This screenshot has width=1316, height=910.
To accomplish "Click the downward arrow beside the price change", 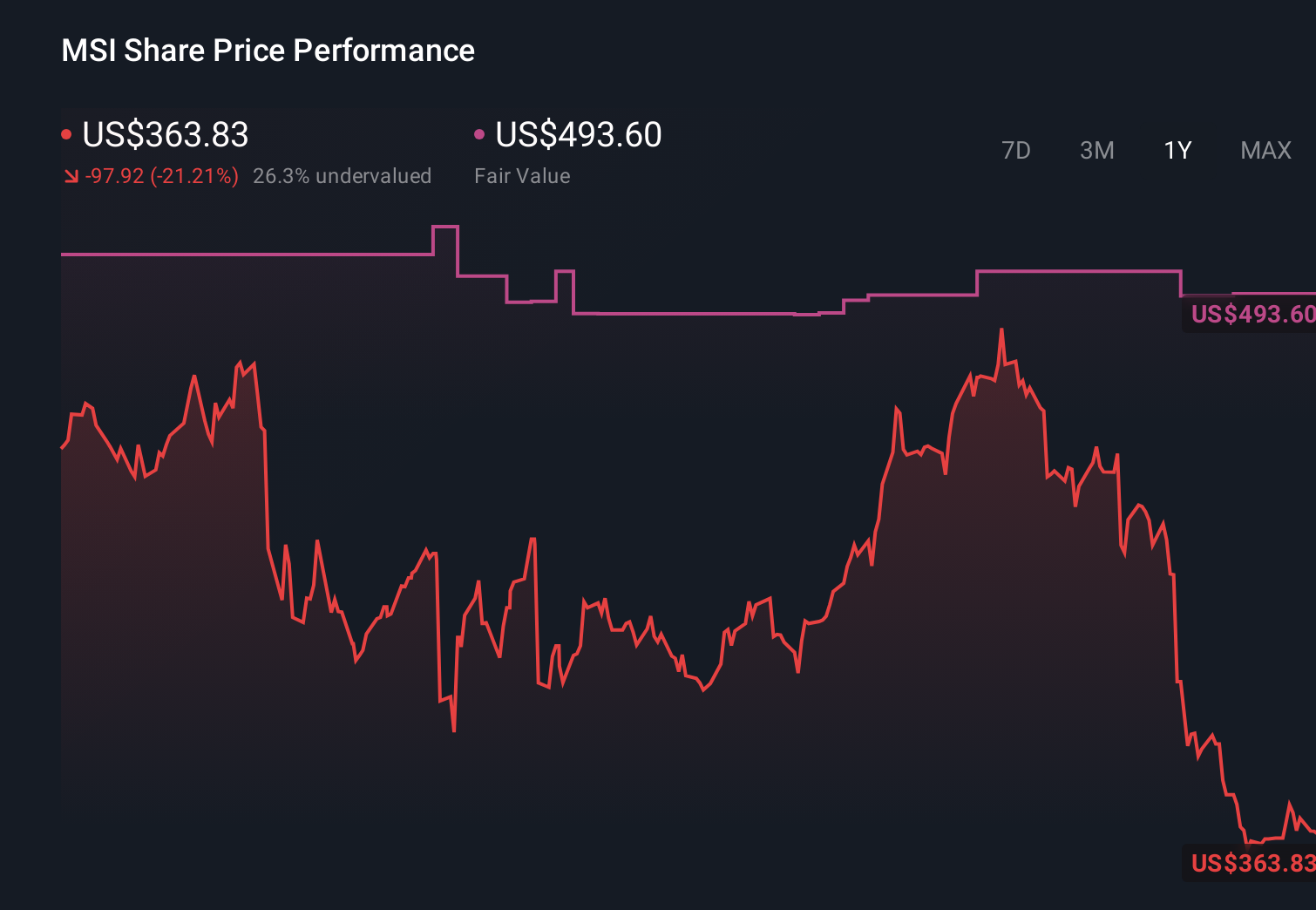I will [x=71, y=176].
